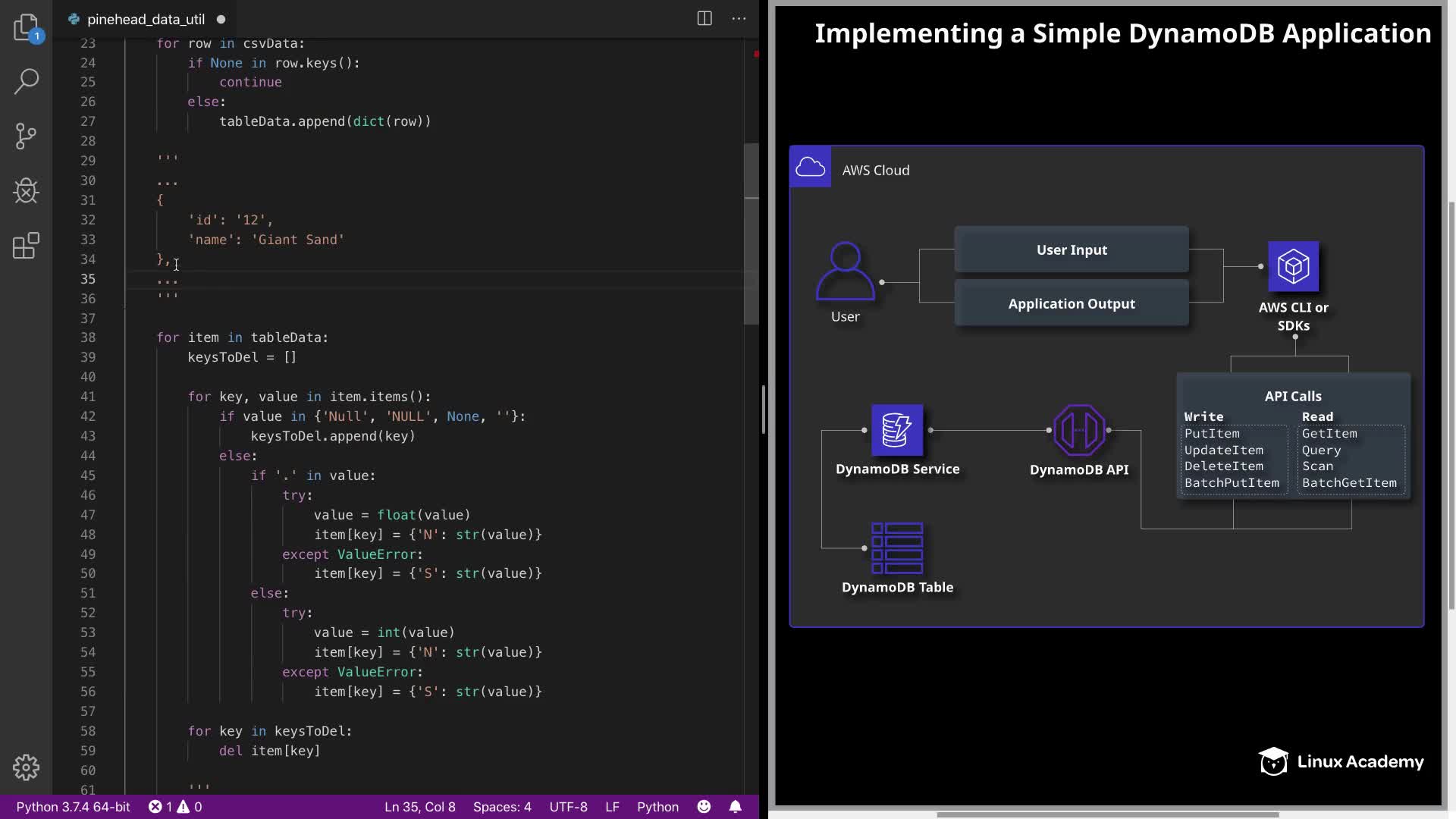This screenshot has height=819, width=1456.
Task: Open the Manage gear icon
Action: [x=26, y=767]
